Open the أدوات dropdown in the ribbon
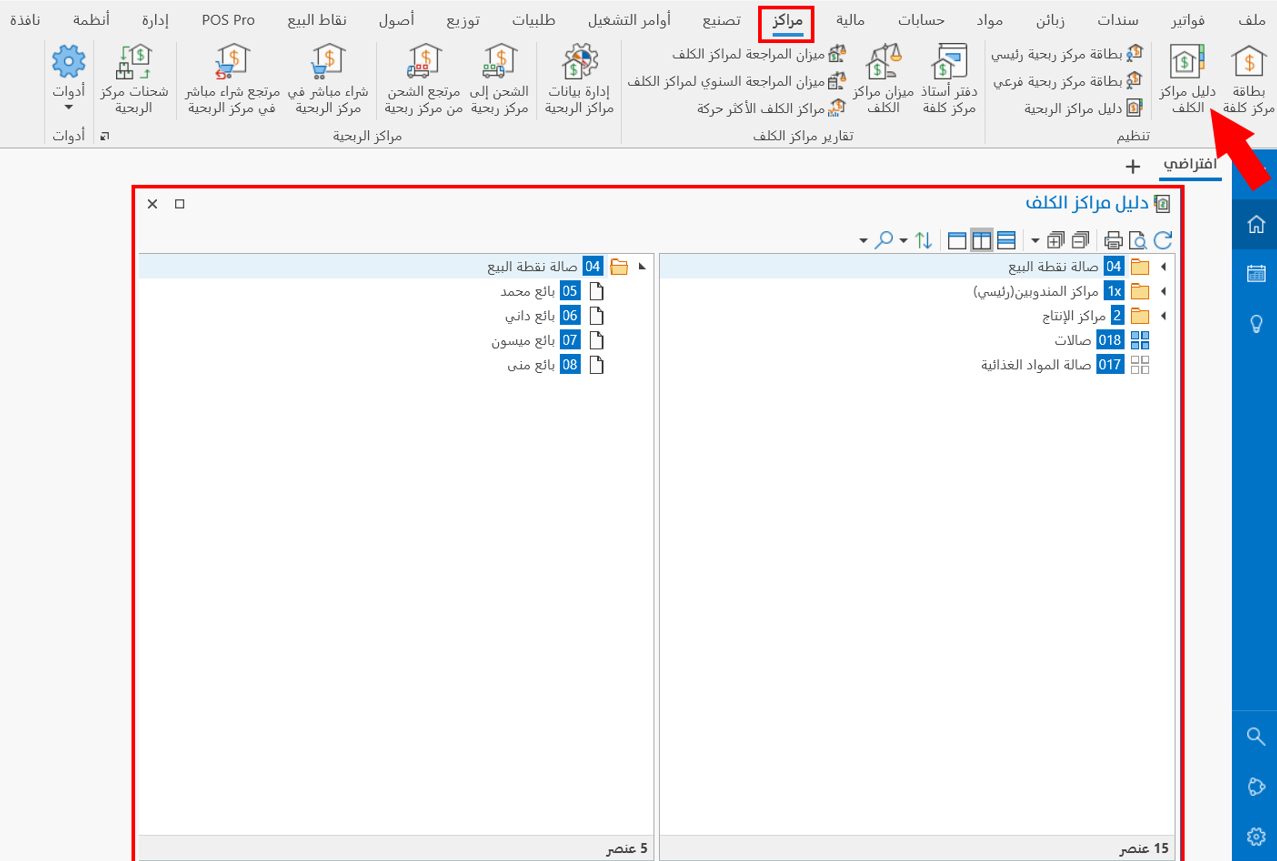This screenshot has height=861, width=1277. tap(68, 79)
